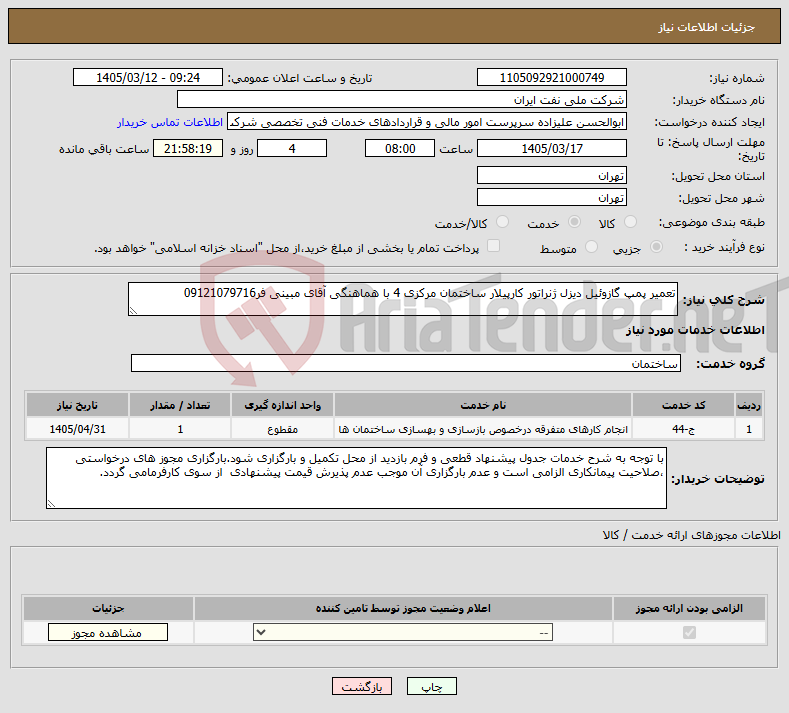Click the service code cell ج-44

coord(683,429)
